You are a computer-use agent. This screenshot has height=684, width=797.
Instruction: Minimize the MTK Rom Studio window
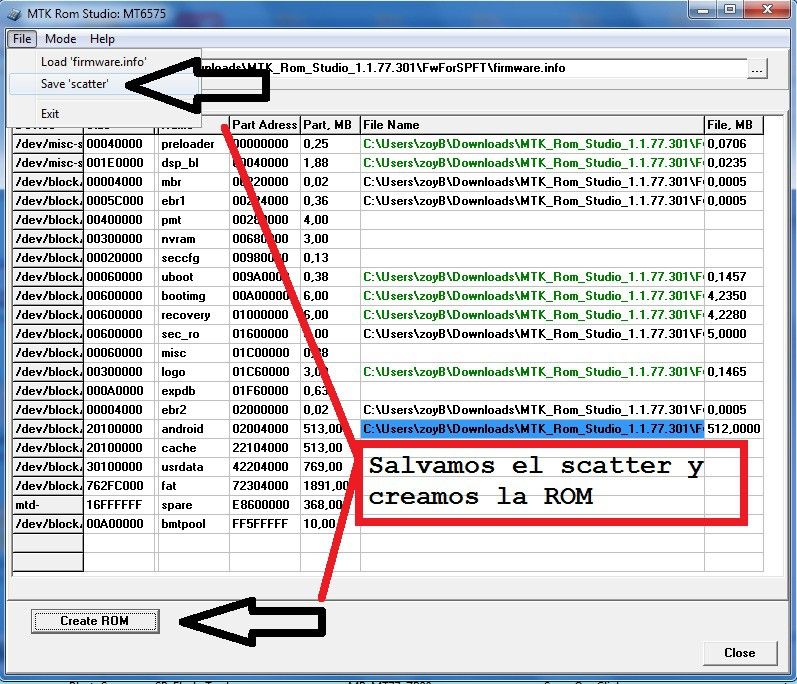pos(703,10)
